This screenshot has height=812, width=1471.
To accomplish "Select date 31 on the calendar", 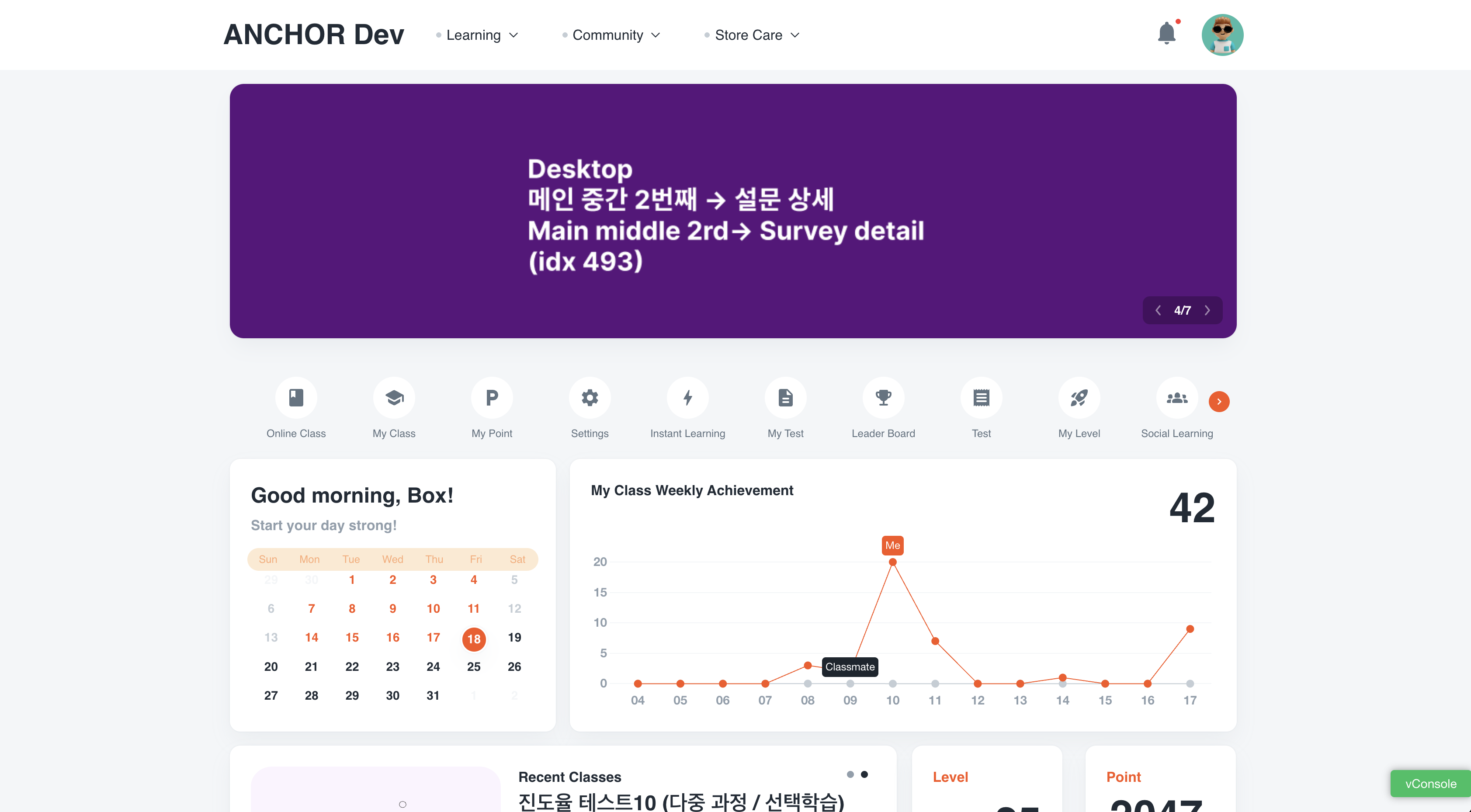I will [x=434, y=695].
